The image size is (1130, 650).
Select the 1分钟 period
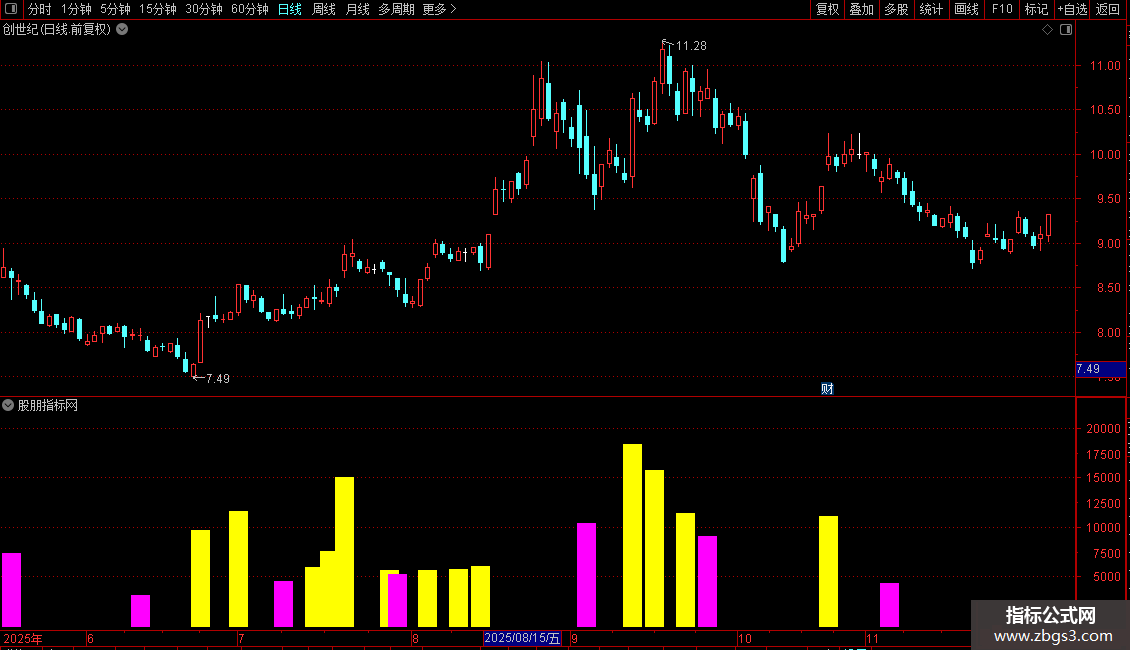click(76, 9)
